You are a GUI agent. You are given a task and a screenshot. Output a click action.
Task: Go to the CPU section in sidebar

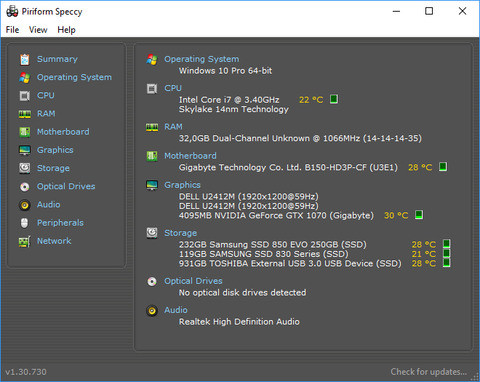pyautogui.click(x=46, y=96)
